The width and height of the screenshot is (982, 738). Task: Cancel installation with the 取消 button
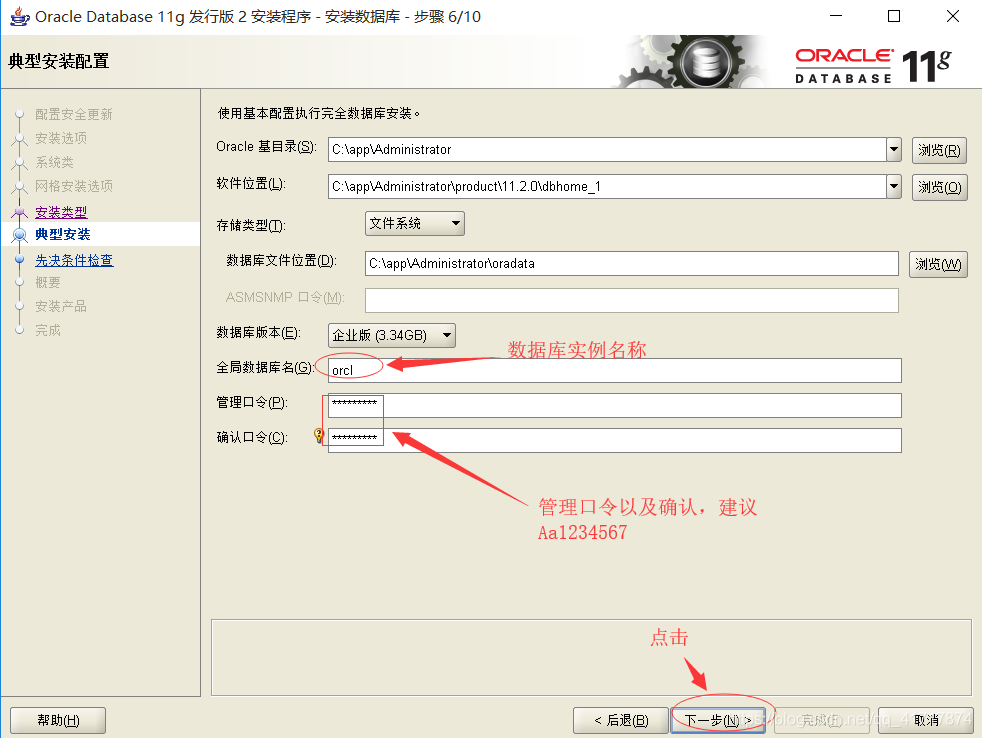926,720
